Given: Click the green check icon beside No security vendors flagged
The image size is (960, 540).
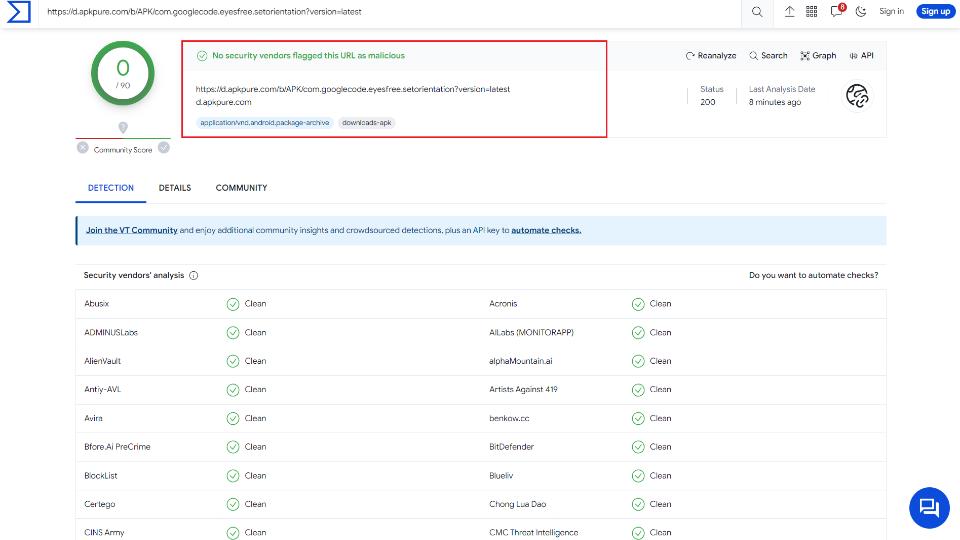Looking at the screenshot, I should tap(201, 56).
